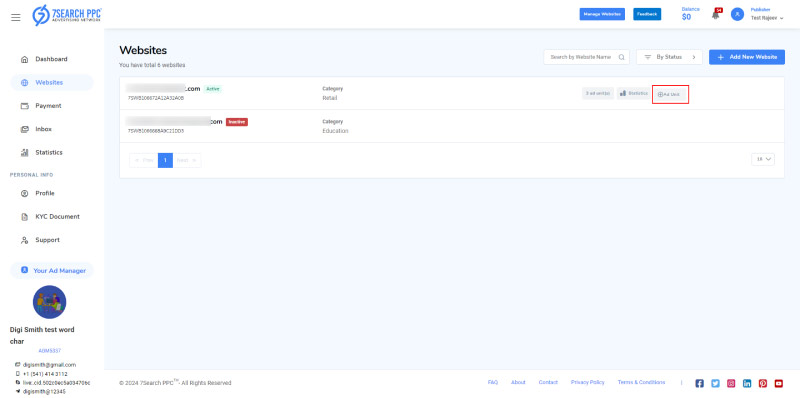Click the Next pagination button

point(187,160)
